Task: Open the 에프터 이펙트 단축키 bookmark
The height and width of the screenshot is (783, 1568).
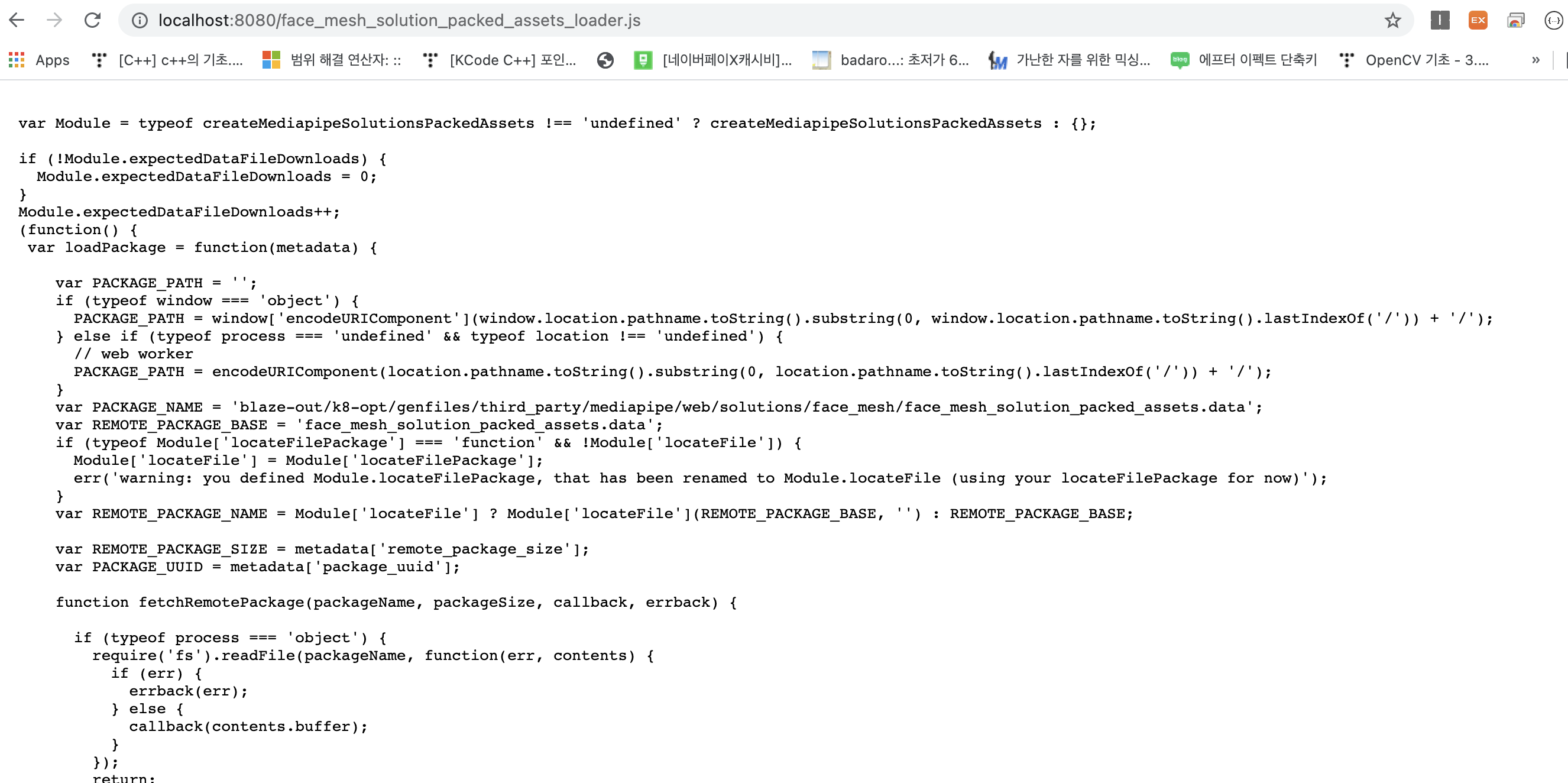Action: pos(1243,60)
